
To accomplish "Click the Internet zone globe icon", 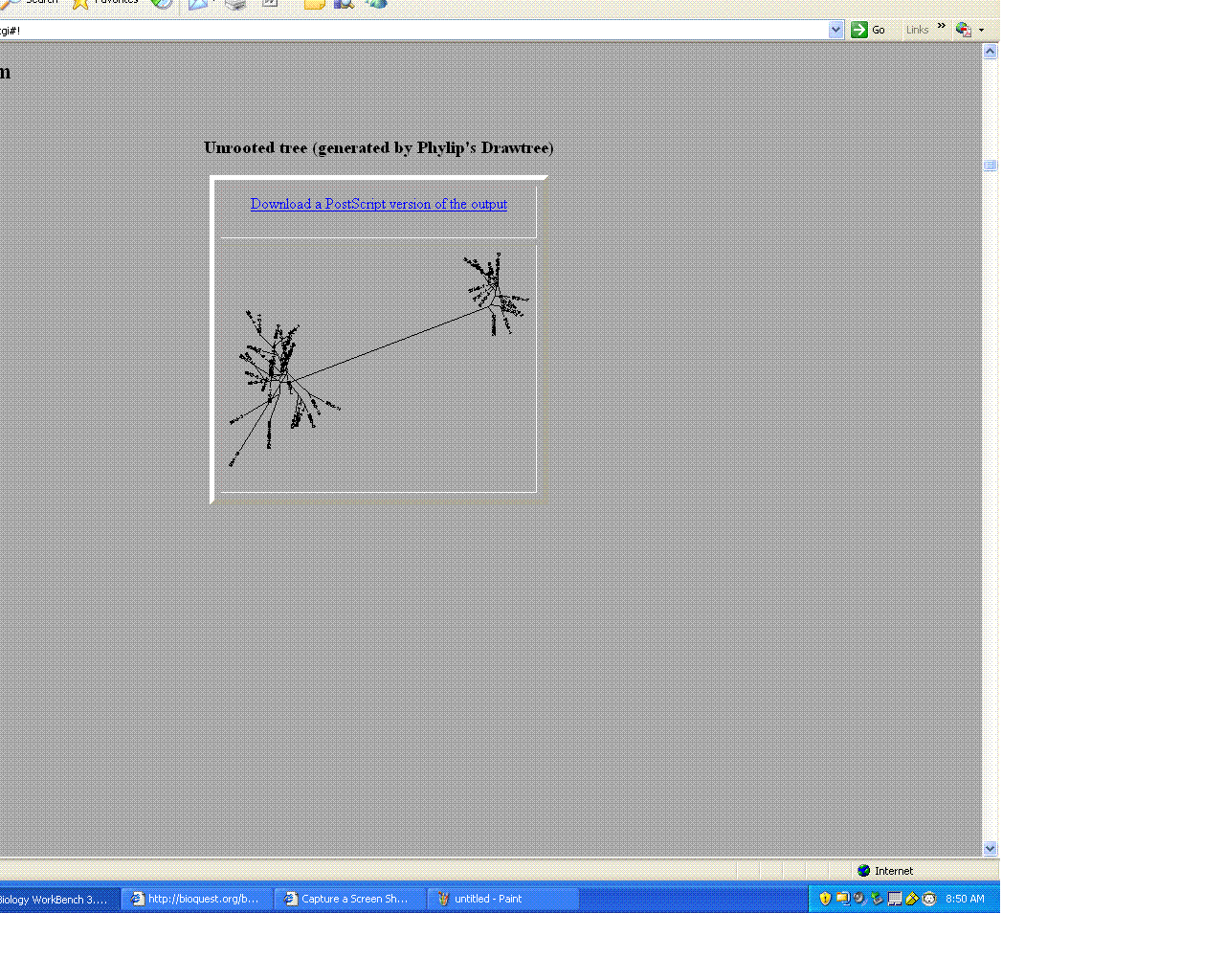I will [863, 871].
